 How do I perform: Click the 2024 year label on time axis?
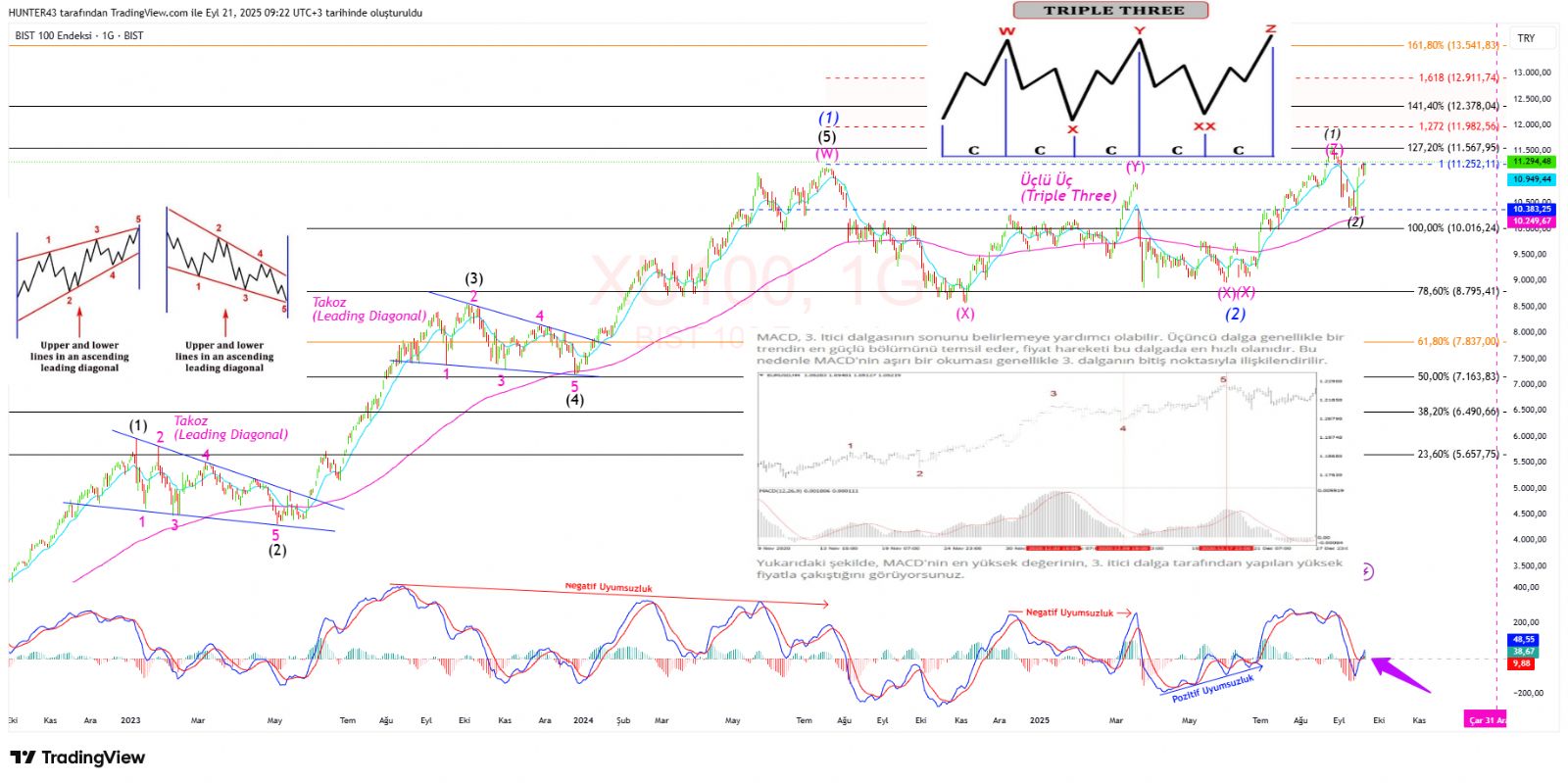583,720
